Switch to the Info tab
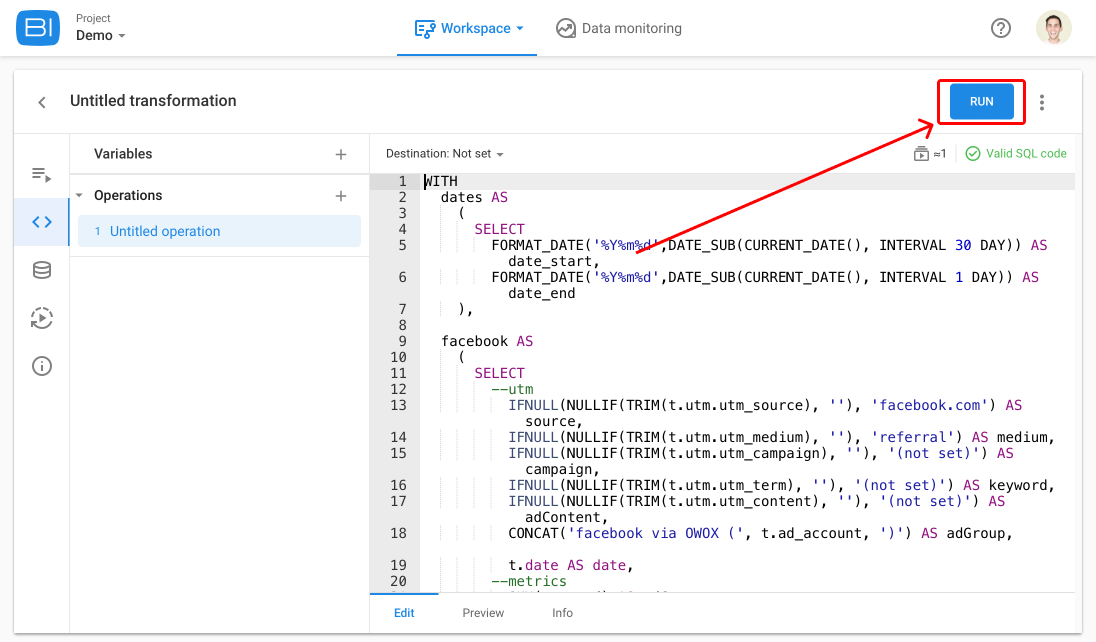1096x642 pixels. pos(562,613)
